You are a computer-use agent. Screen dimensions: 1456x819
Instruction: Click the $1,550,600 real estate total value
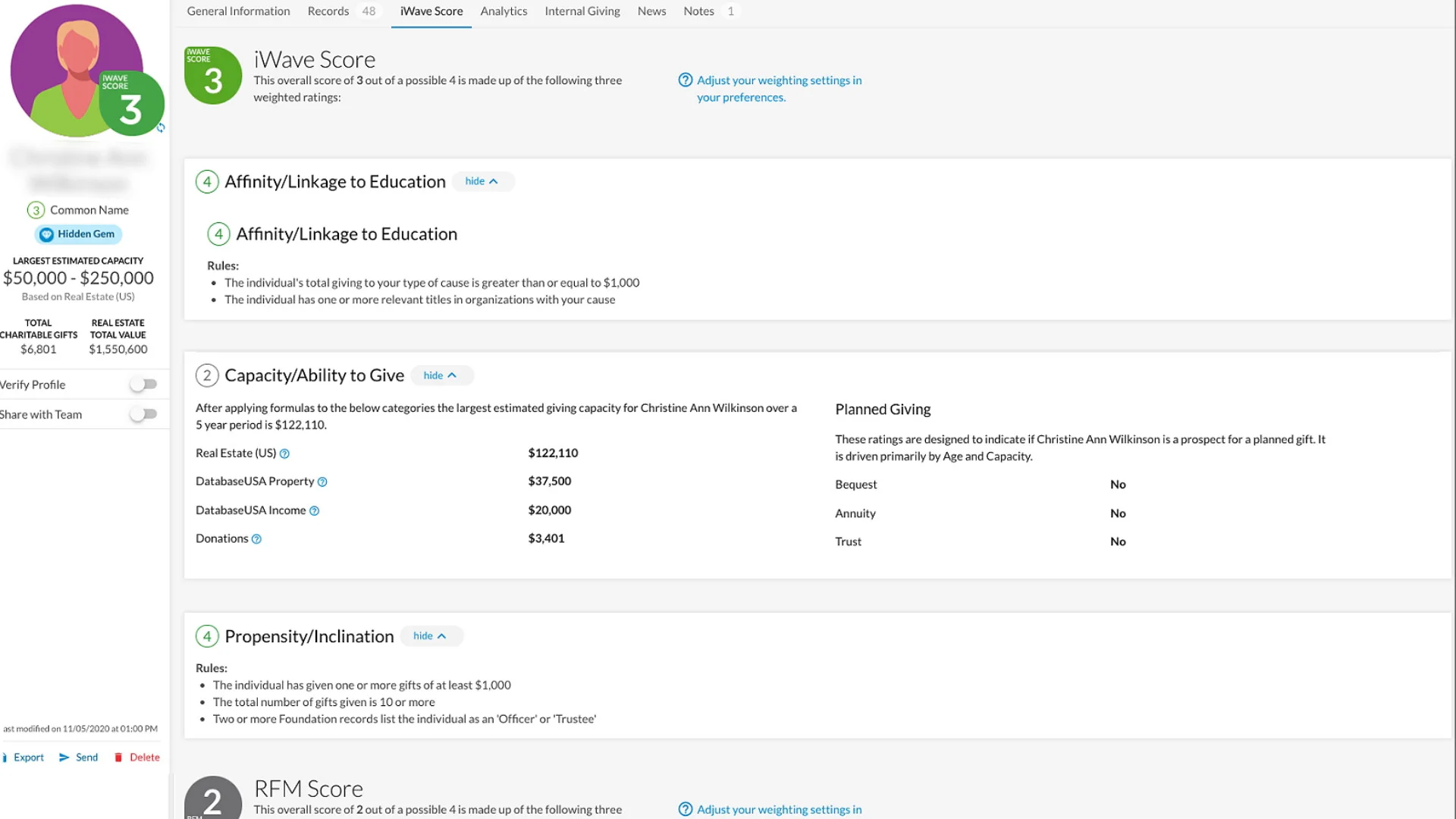click(118, 350)
